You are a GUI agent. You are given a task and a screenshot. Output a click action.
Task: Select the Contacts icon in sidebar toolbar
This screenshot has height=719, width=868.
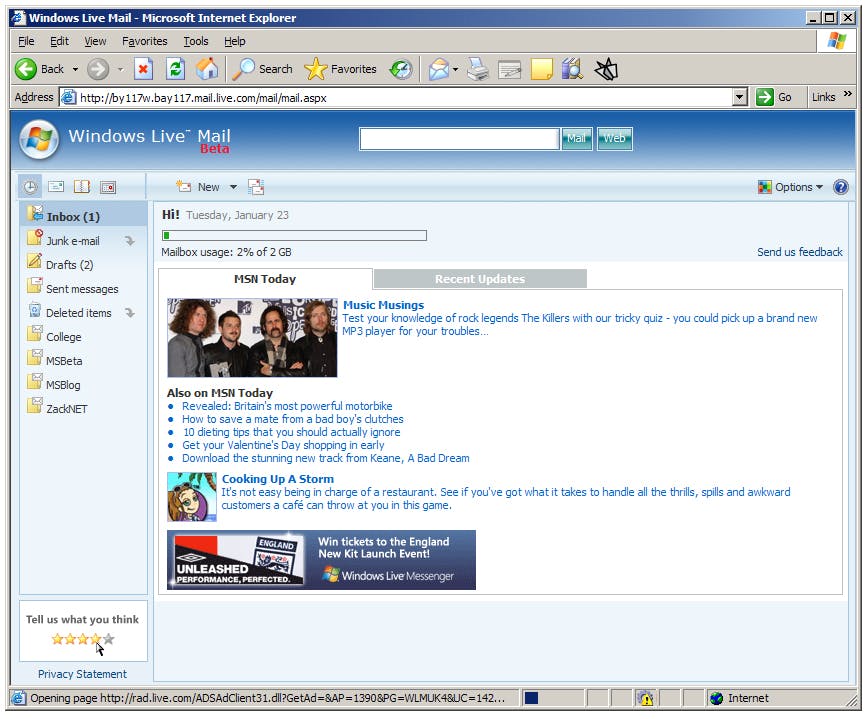click(82, 187)
